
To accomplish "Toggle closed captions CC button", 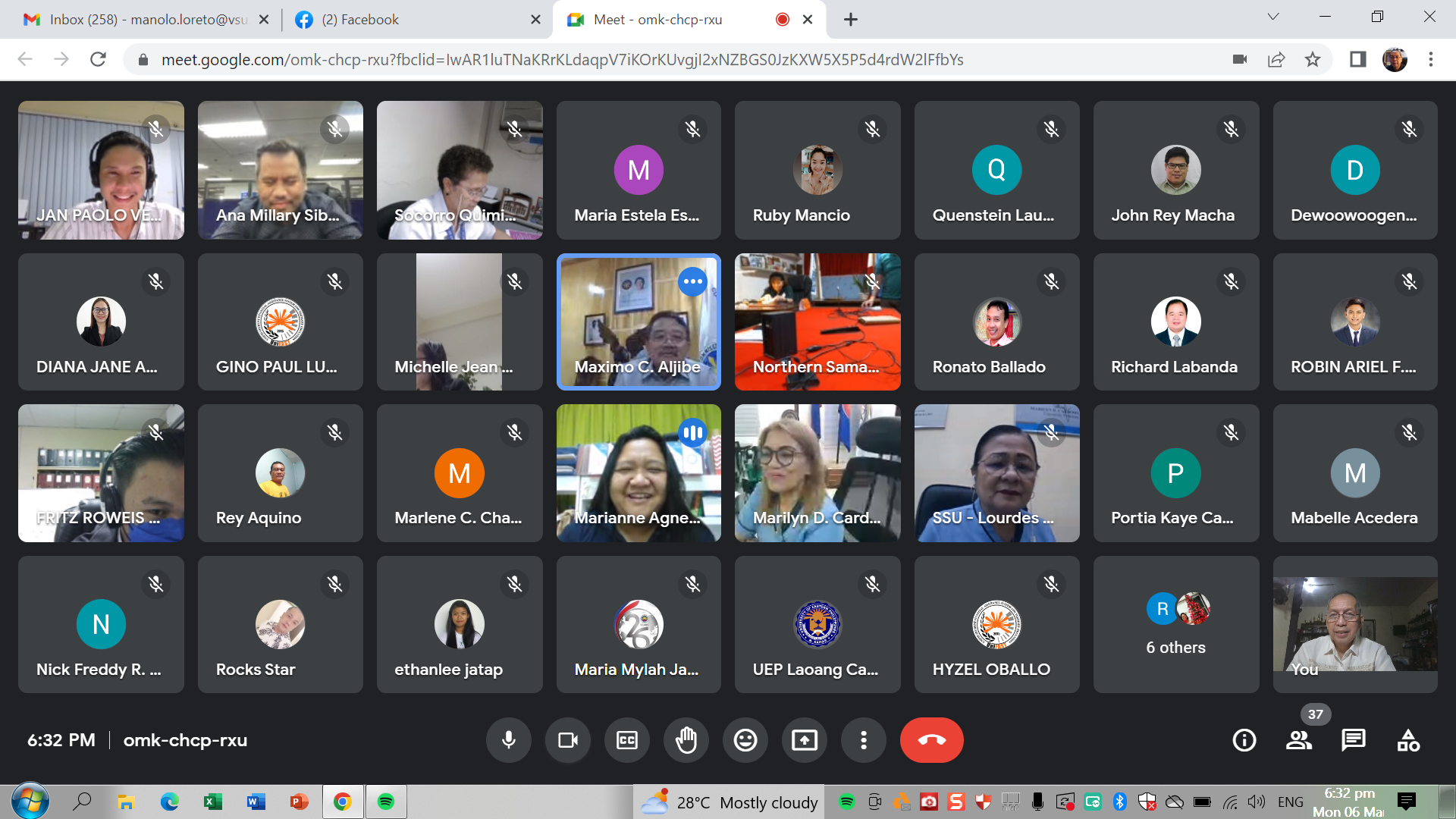I will coord(626,740).
